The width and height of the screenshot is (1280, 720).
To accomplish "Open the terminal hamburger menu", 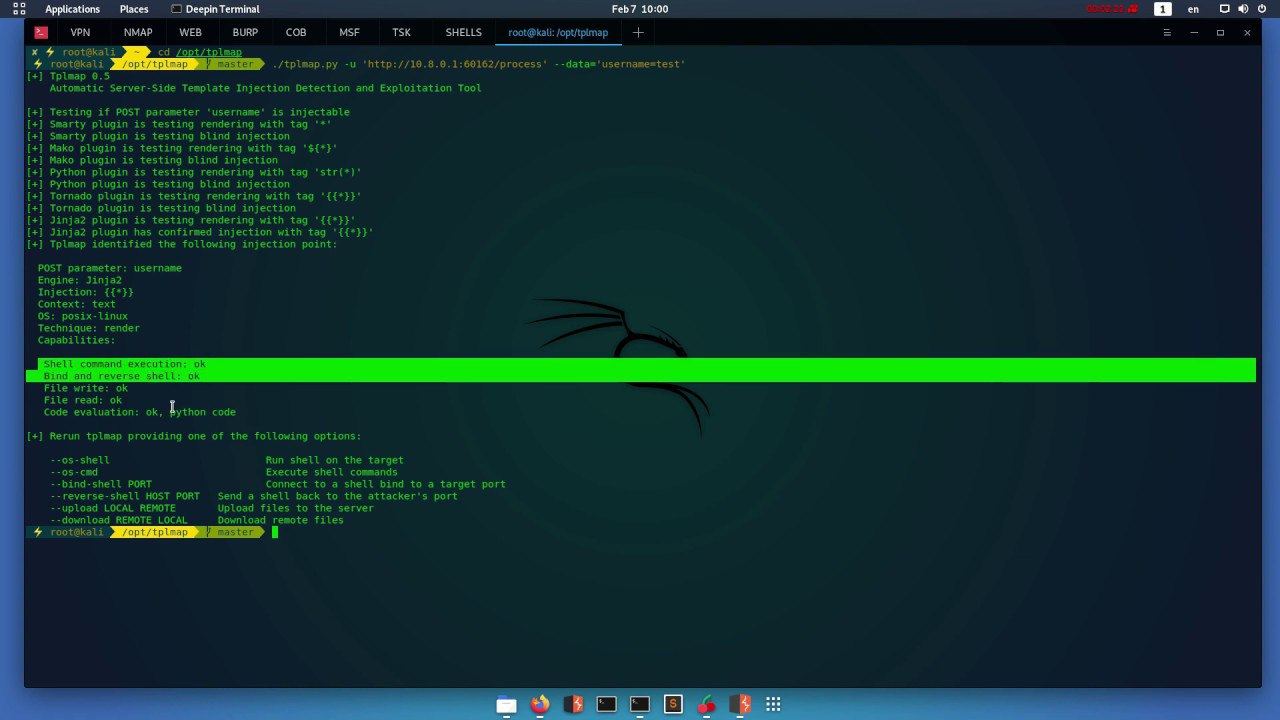I will [x=1166, y=32].
